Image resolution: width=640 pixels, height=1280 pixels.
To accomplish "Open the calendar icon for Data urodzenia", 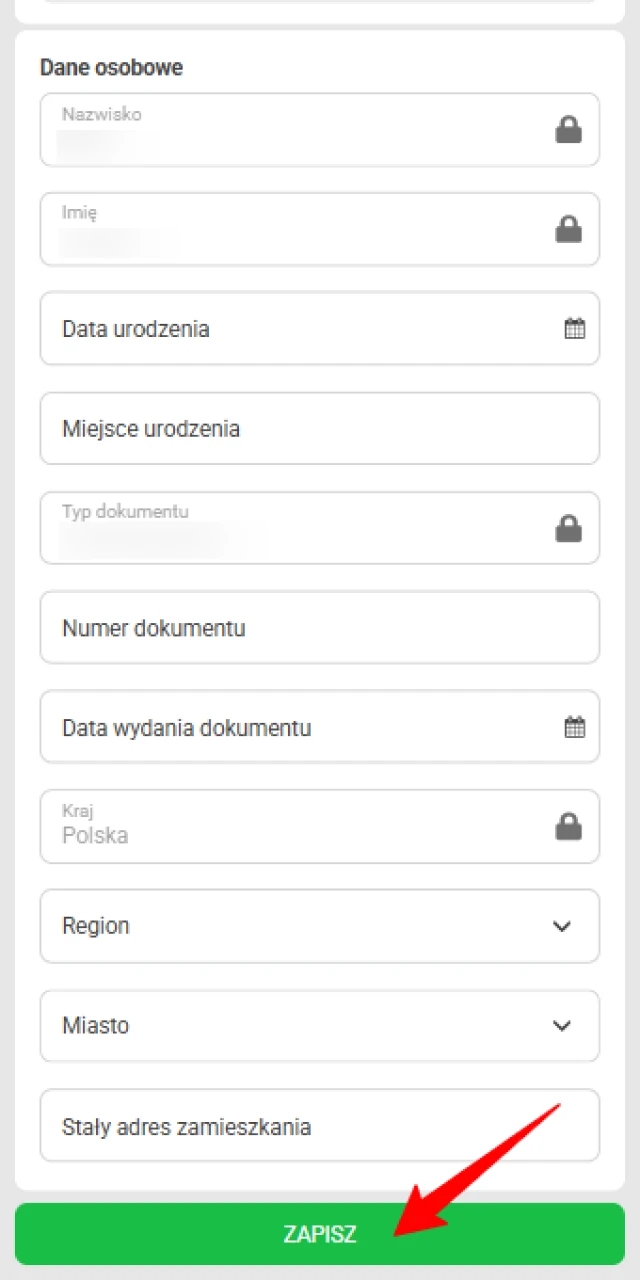I will point(574,328).
